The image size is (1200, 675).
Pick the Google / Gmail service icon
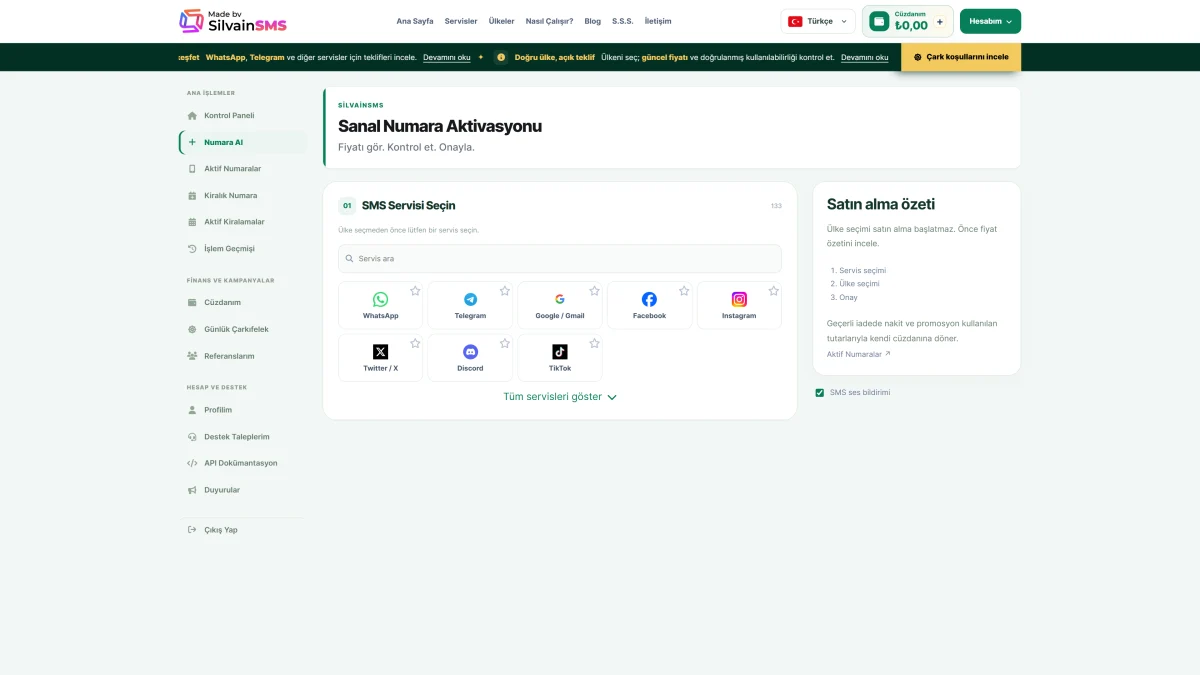tap(560, 299)
